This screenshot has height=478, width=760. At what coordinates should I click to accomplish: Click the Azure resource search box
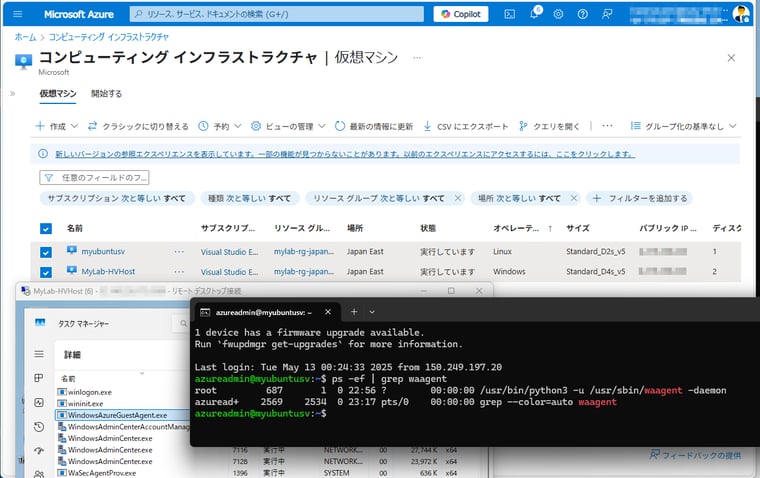point(277,14)
